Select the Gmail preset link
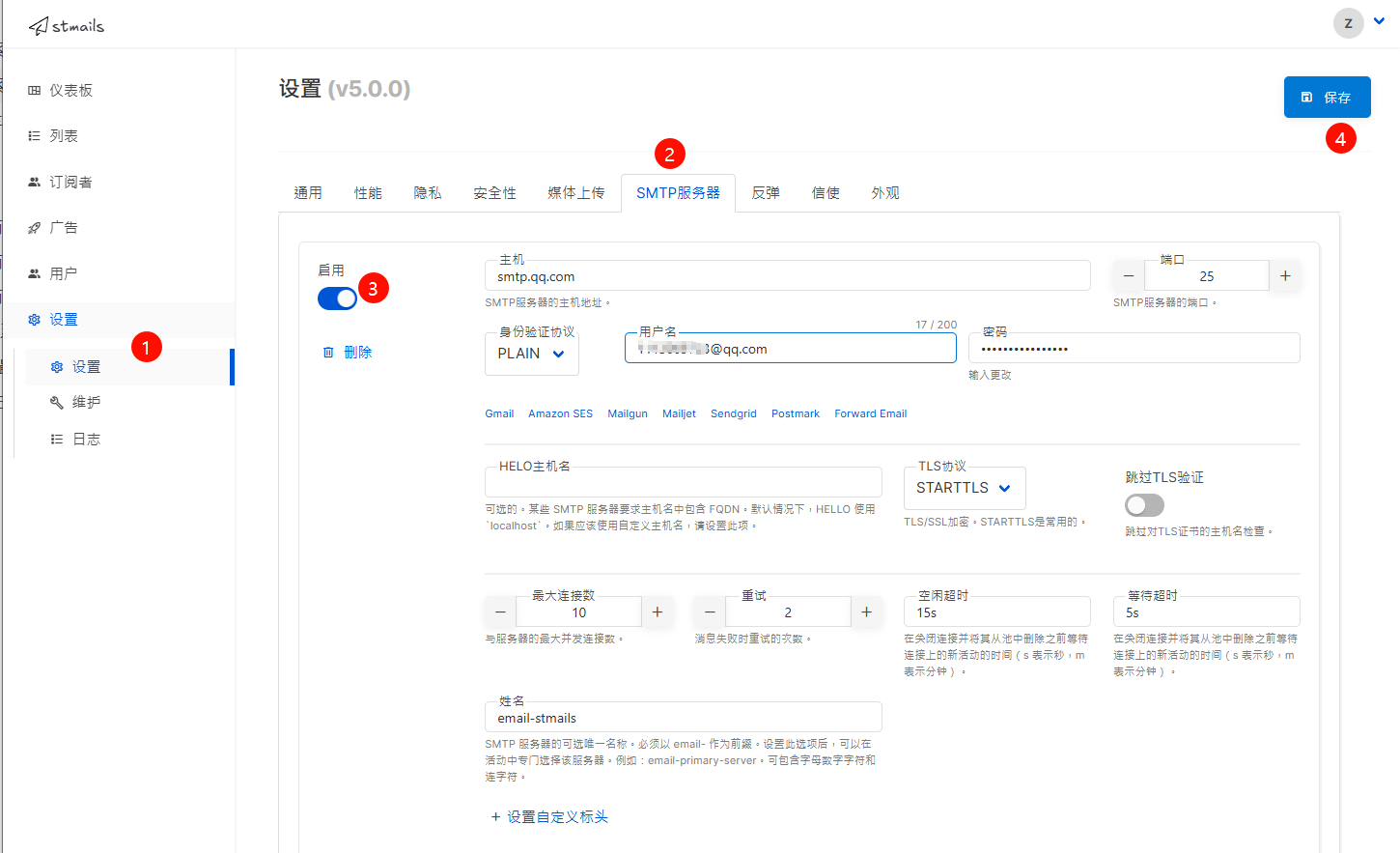1400x853 pixels. [498, 412]
